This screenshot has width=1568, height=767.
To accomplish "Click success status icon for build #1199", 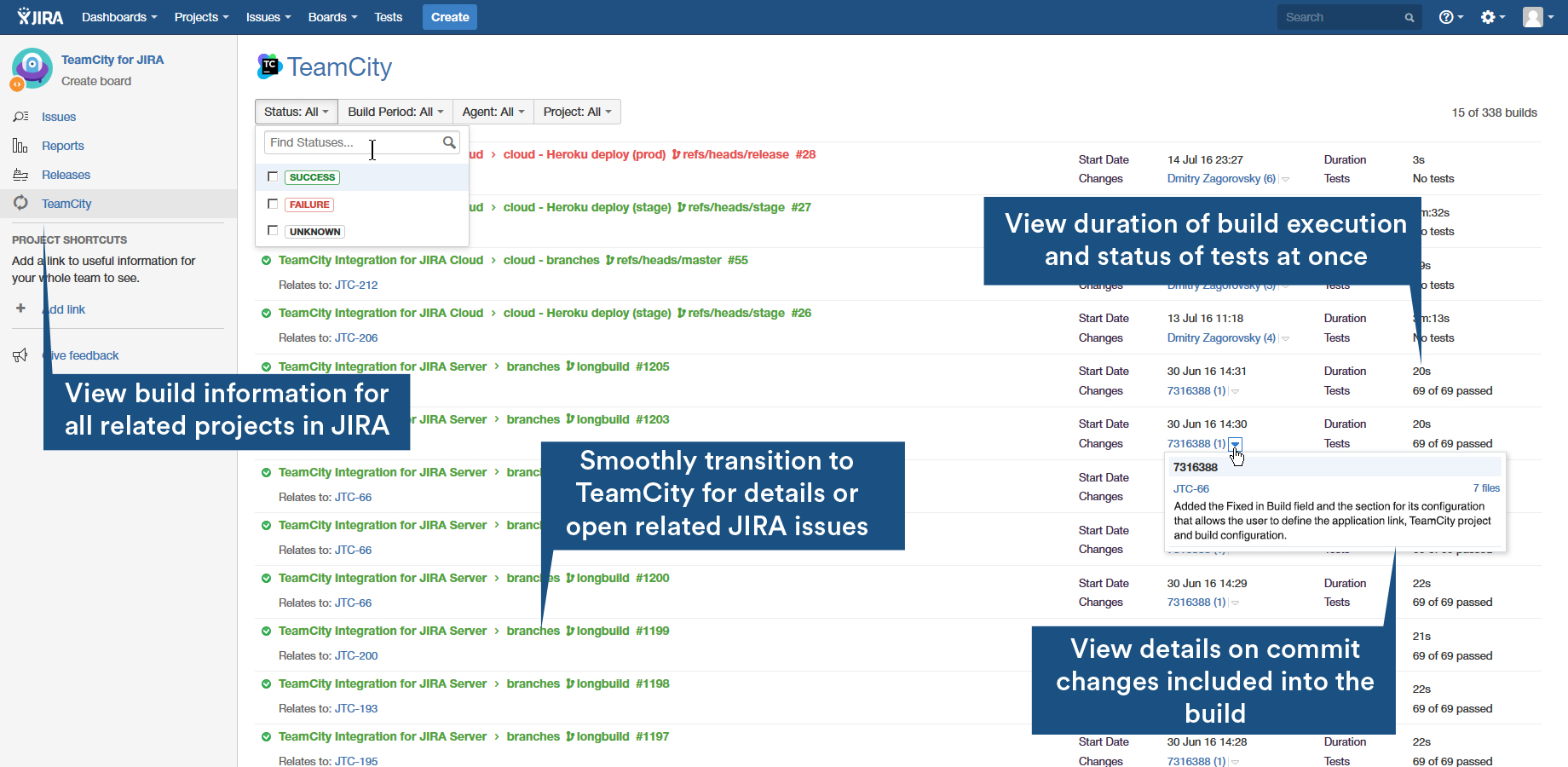I will [x=266, y=631].
